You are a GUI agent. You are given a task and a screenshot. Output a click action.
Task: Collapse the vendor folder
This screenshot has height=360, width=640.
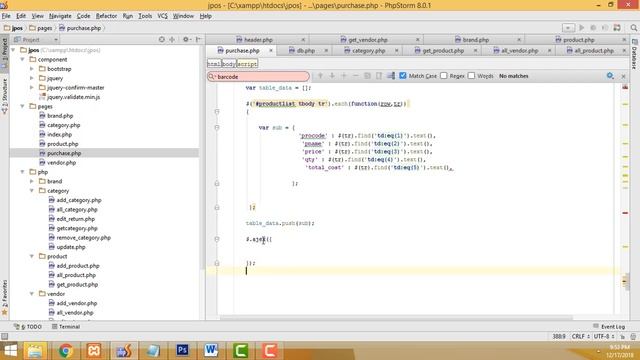[x=32, y=293]
